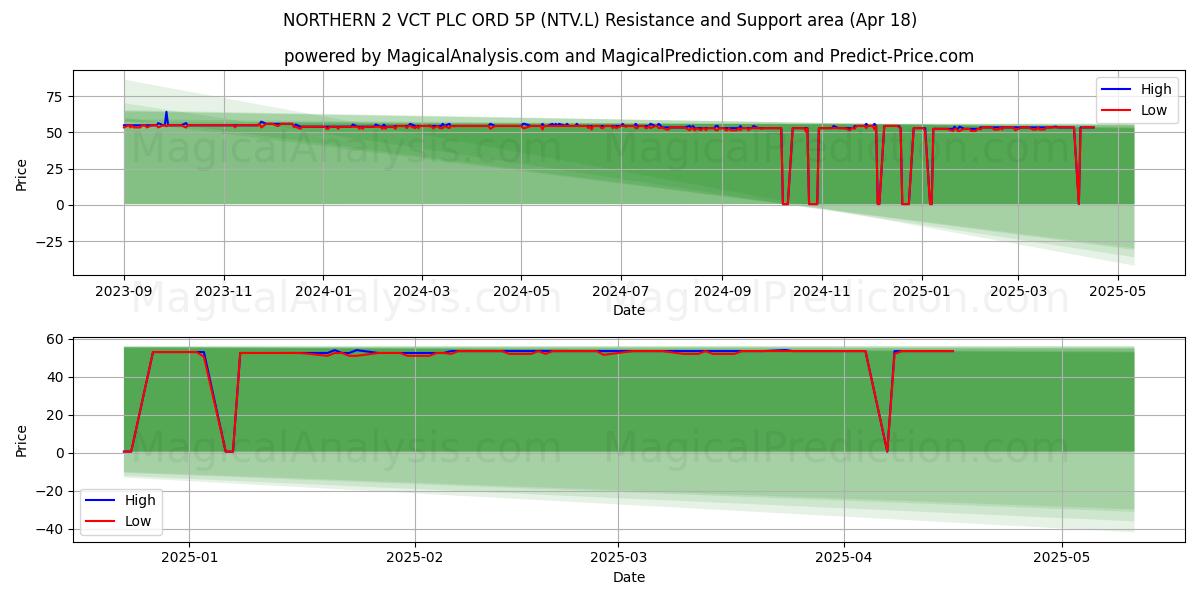
Task: Click the 60 price tick in bottom chart
Action: click(57, 340)
